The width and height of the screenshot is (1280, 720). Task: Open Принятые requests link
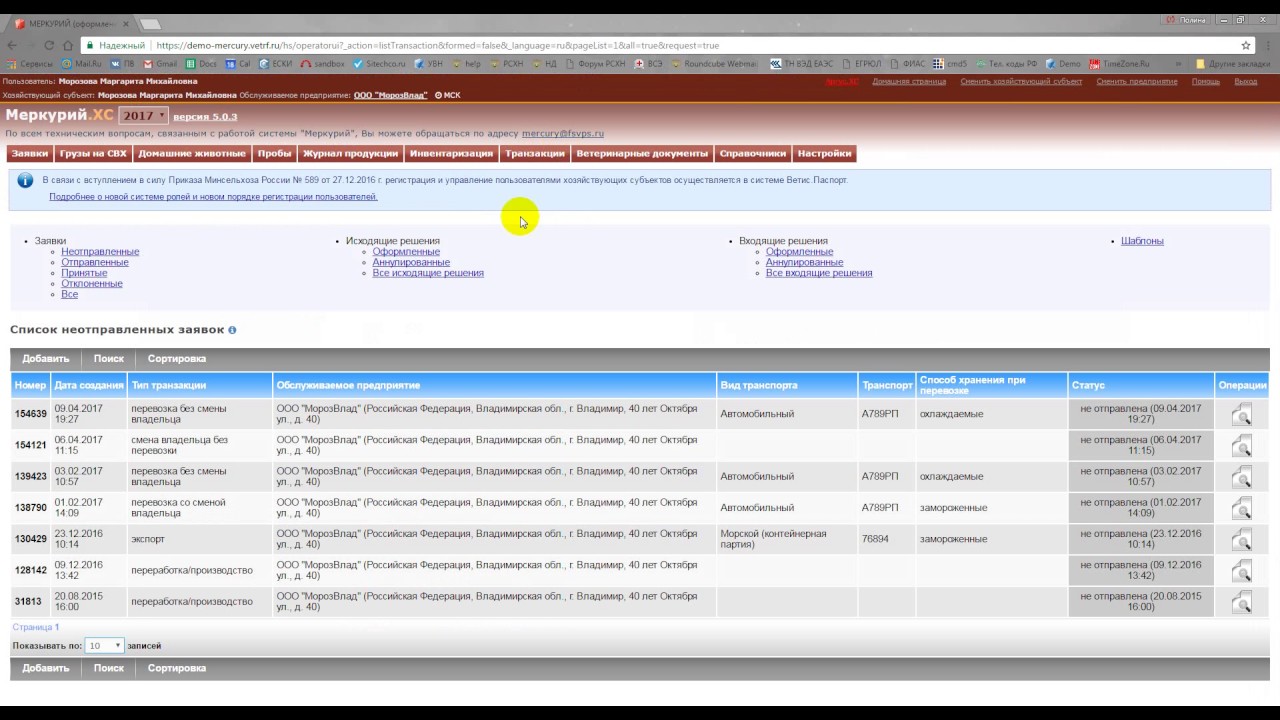(84, 273)
